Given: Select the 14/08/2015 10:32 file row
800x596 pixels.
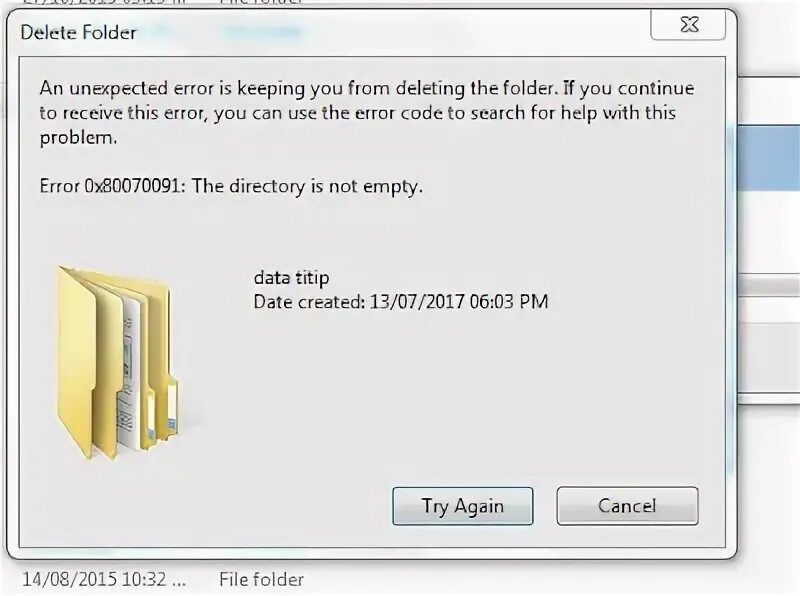Looking at the screenshot, I should (x=163, y=580).
